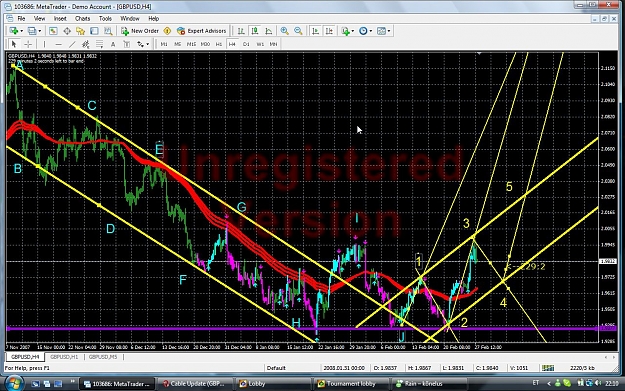The height and width of the screenshot is (391, 625).
Task: Click the volume icon in system tray
Action: click(597, 383)
